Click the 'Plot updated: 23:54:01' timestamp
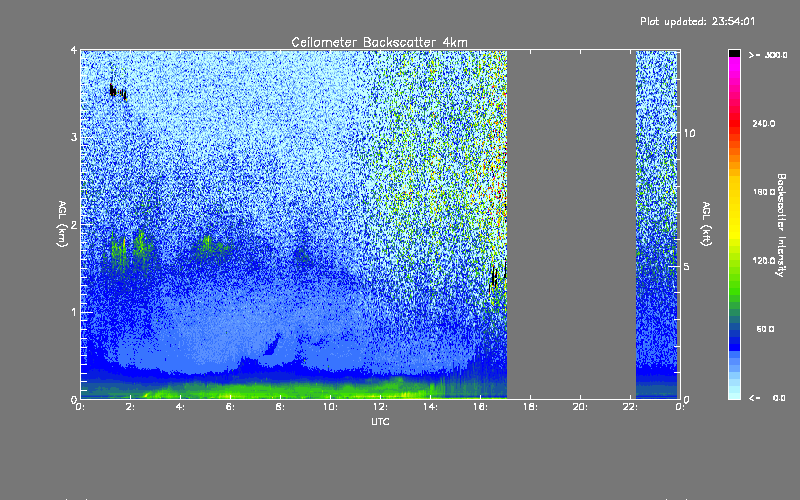This screenshot has width=800, height=500. tap(697, 21)
